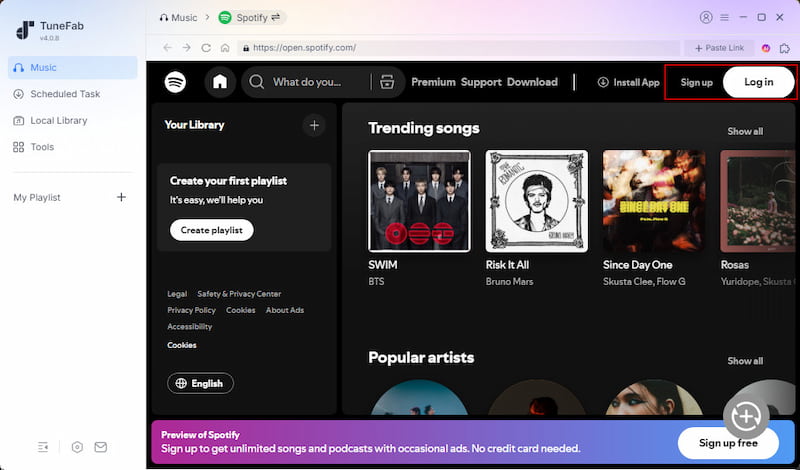Open the Support link

point(481,82)
